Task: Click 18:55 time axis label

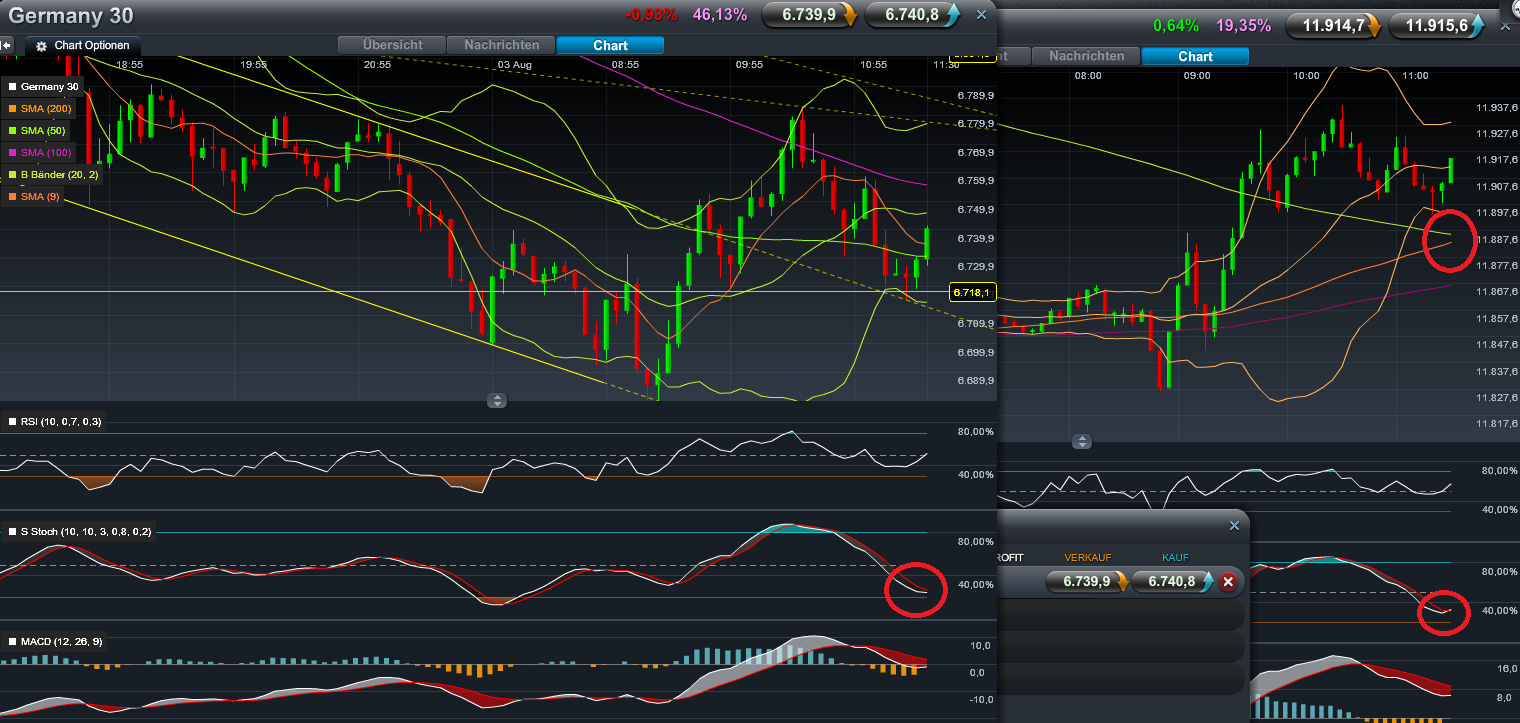Action: [130, 64]
